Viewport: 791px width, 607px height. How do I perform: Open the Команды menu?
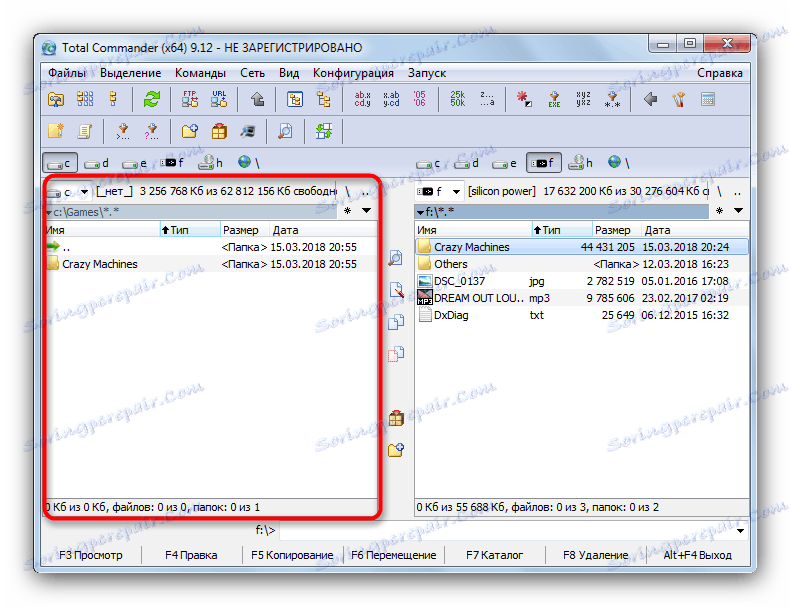(200, 73)
